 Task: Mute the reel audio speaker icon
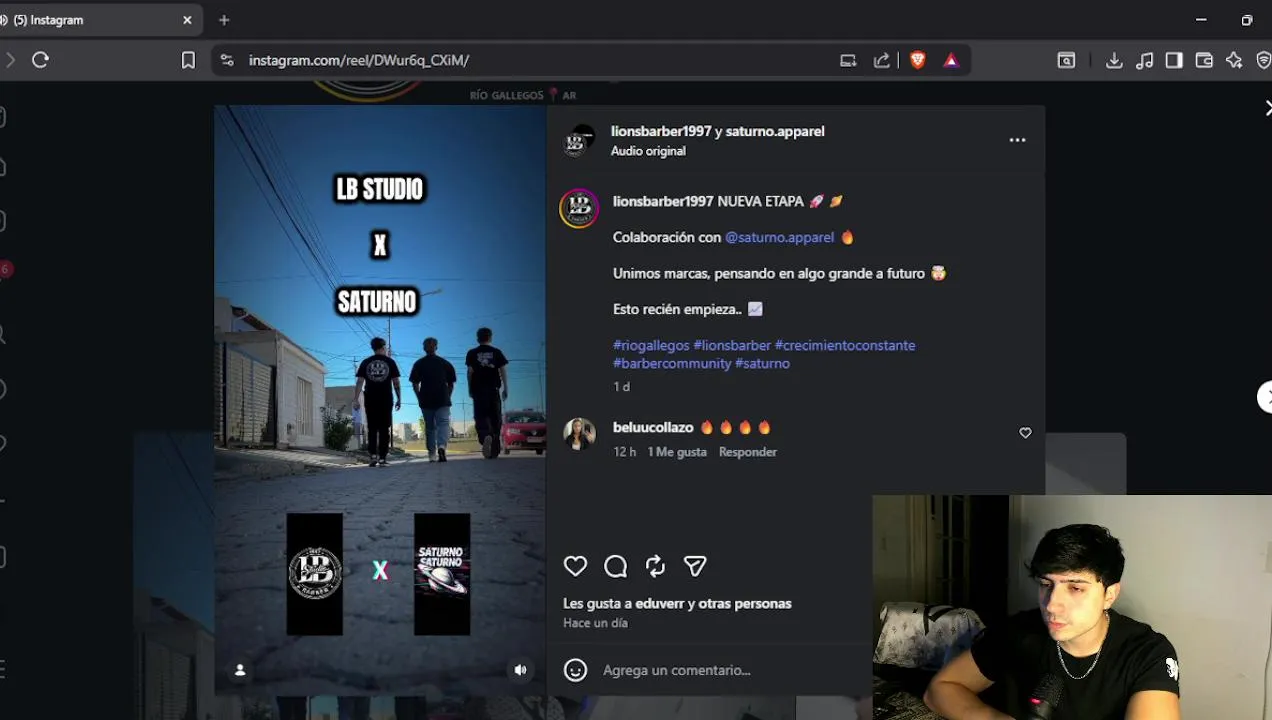pyautogui.click(x=520, y=670)
